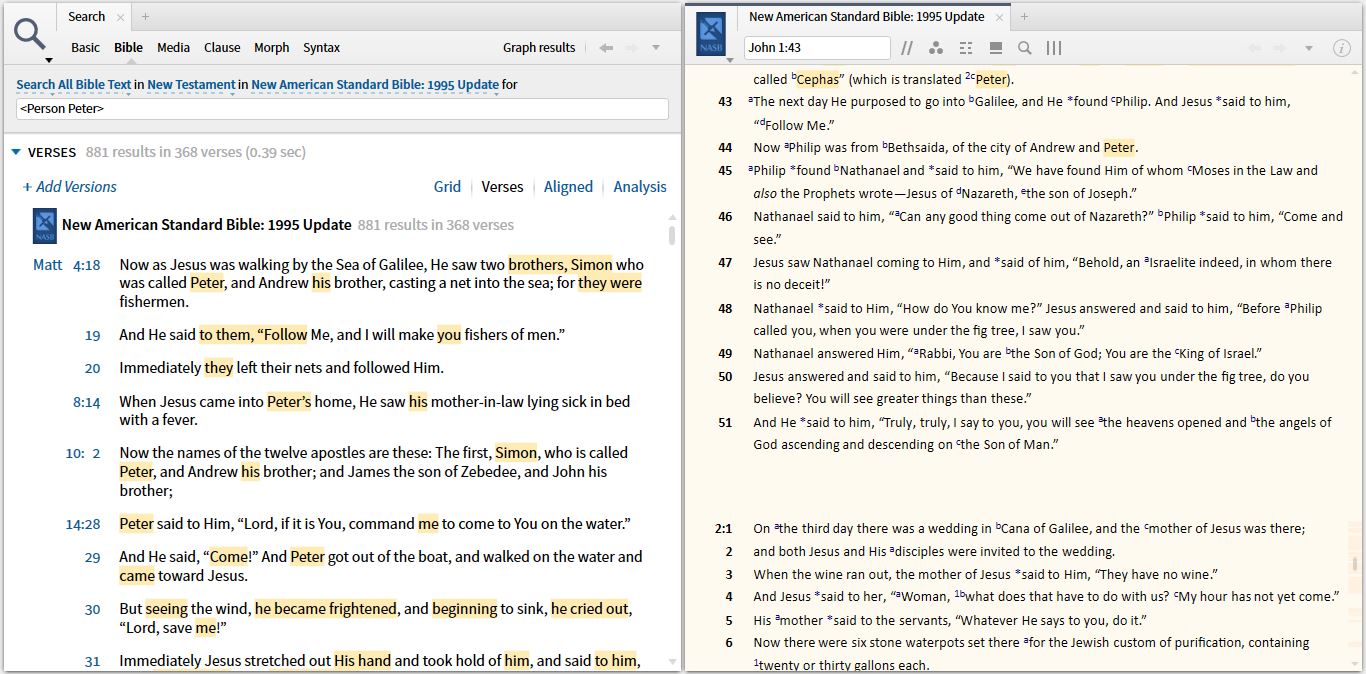Screen dimensions: 1366x674
Task: Go forward in Search panel history
Action: coord(631,47)
